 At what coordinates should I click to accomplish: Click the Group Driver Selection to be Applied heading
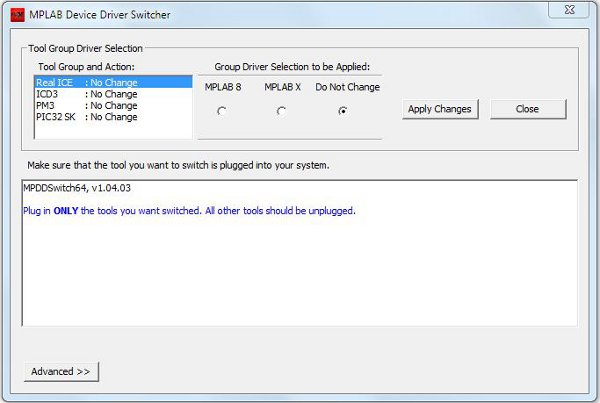click(292, 67)
